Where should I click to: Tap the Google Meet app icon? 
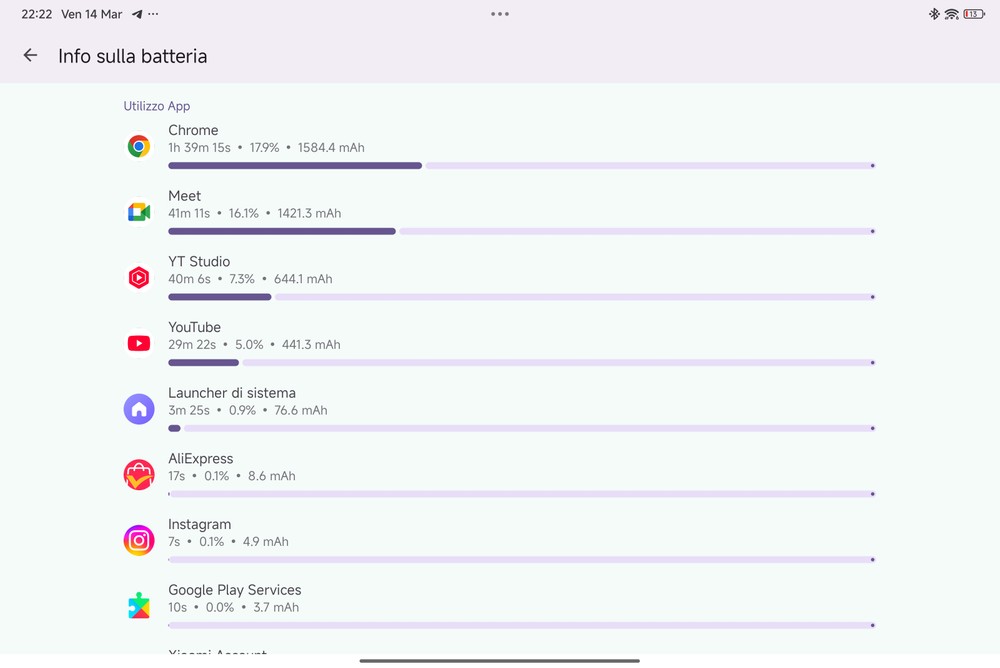[x=139, y=212]
